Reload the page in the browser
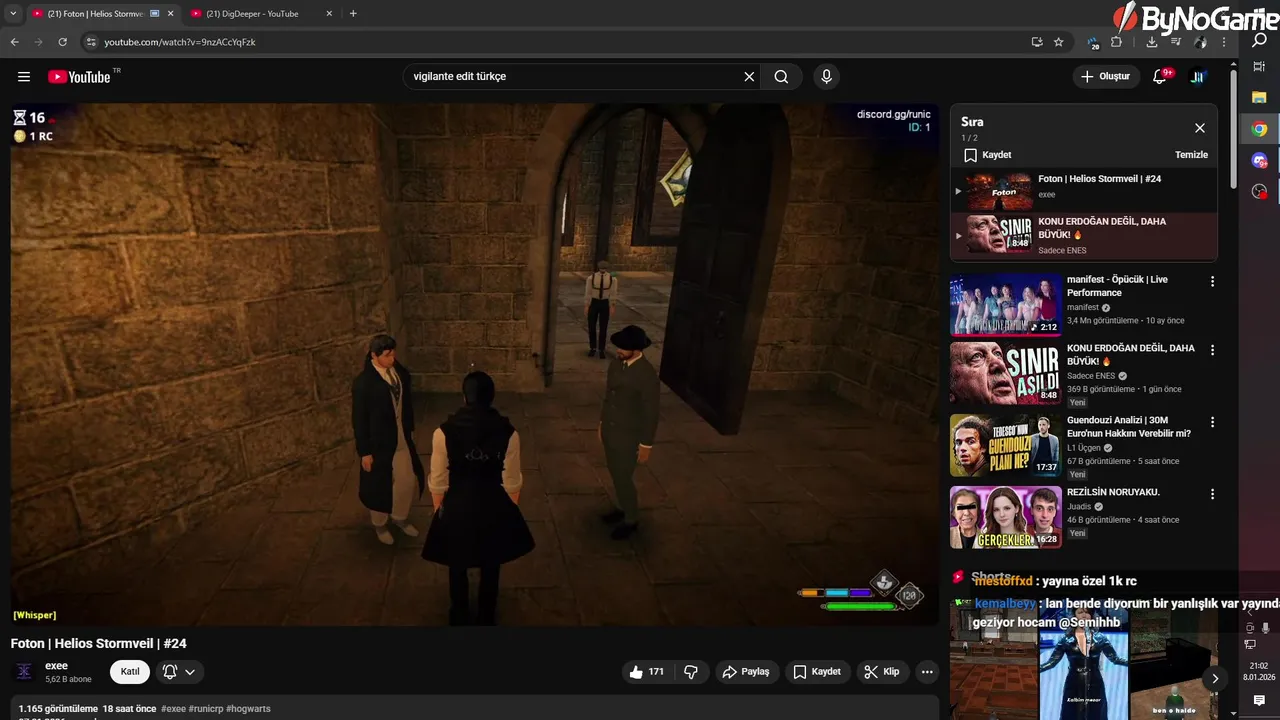This screenshot has height=720, width=1280. click(x=62, y=42)
